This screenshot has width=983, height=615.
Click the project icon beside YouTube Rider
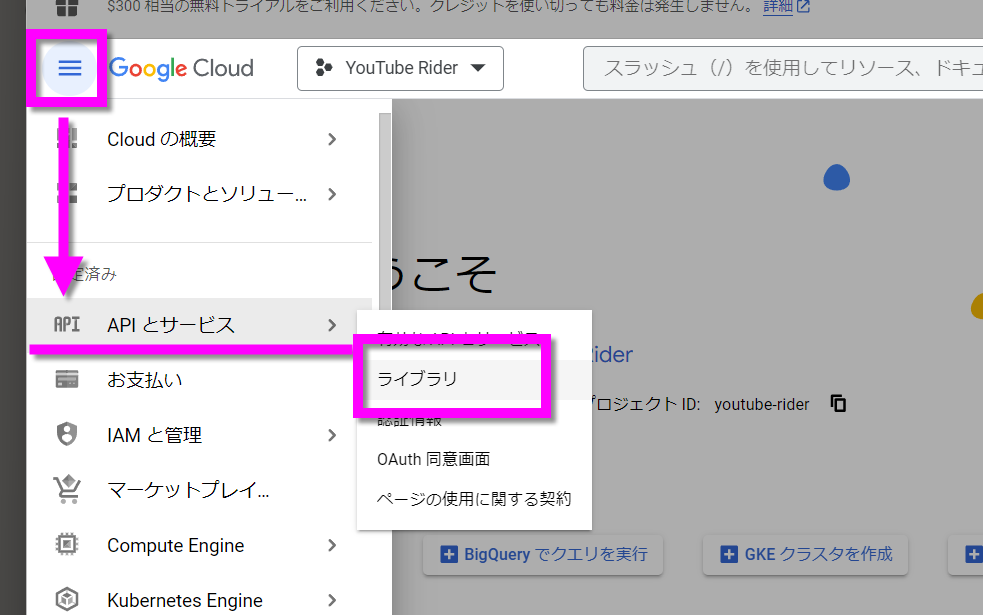(x=323, y=68)
